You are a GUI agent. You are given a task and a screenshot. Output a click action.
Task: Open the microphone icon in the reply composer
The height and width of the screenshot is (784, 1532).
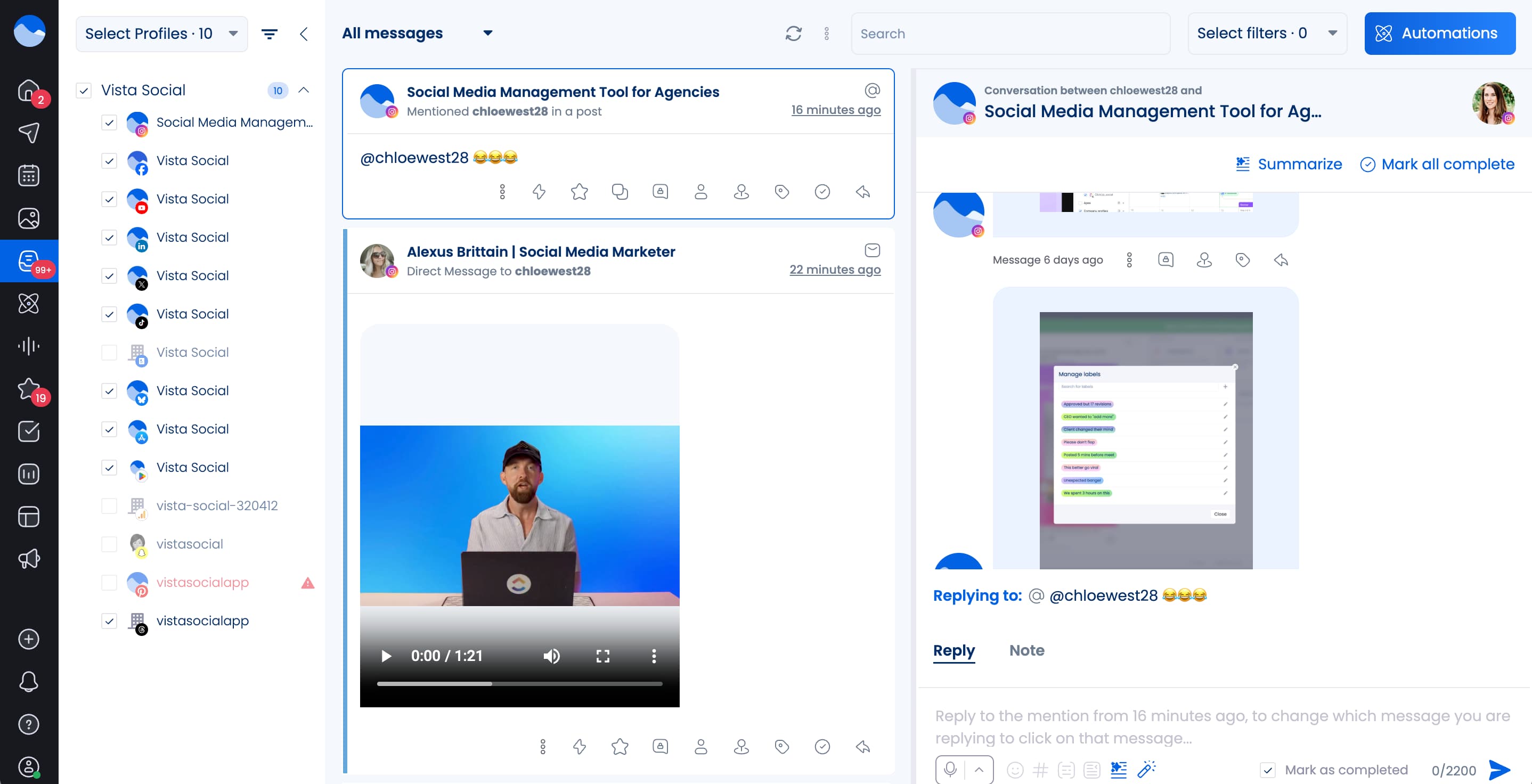coord(950,770)
